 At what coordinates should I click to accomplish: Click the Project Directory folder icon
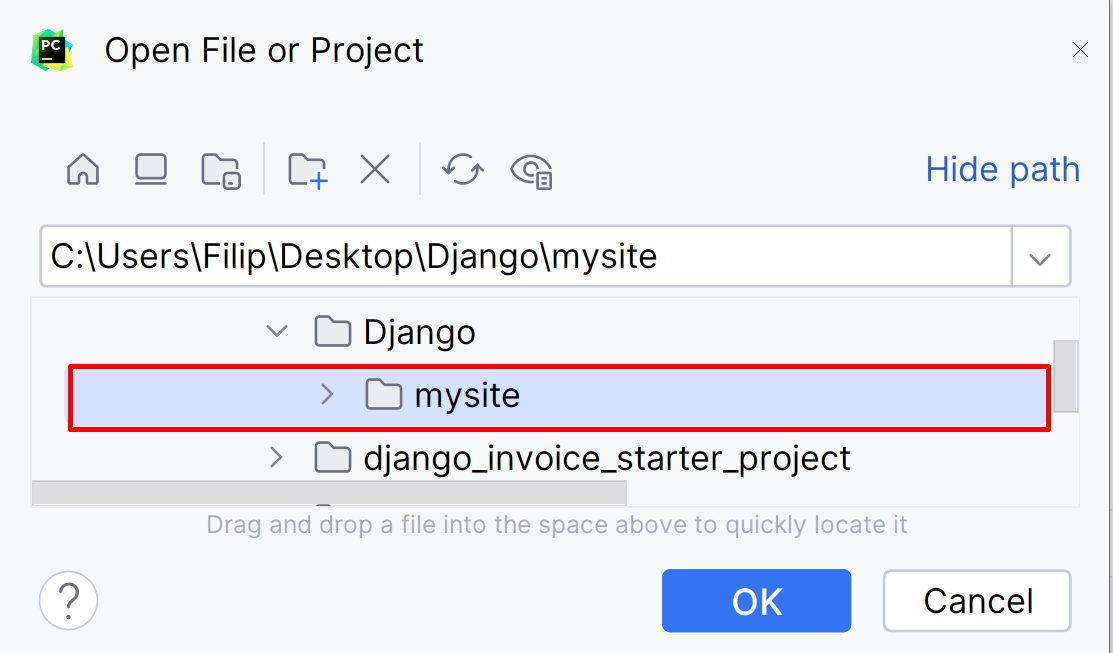(221, 169)
